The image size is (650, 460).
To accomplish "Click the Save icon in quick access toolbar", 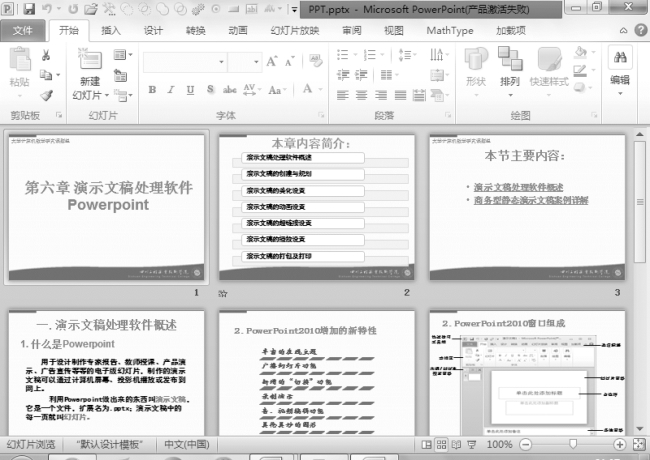I will pyautogui.click(x=28, y=8).
